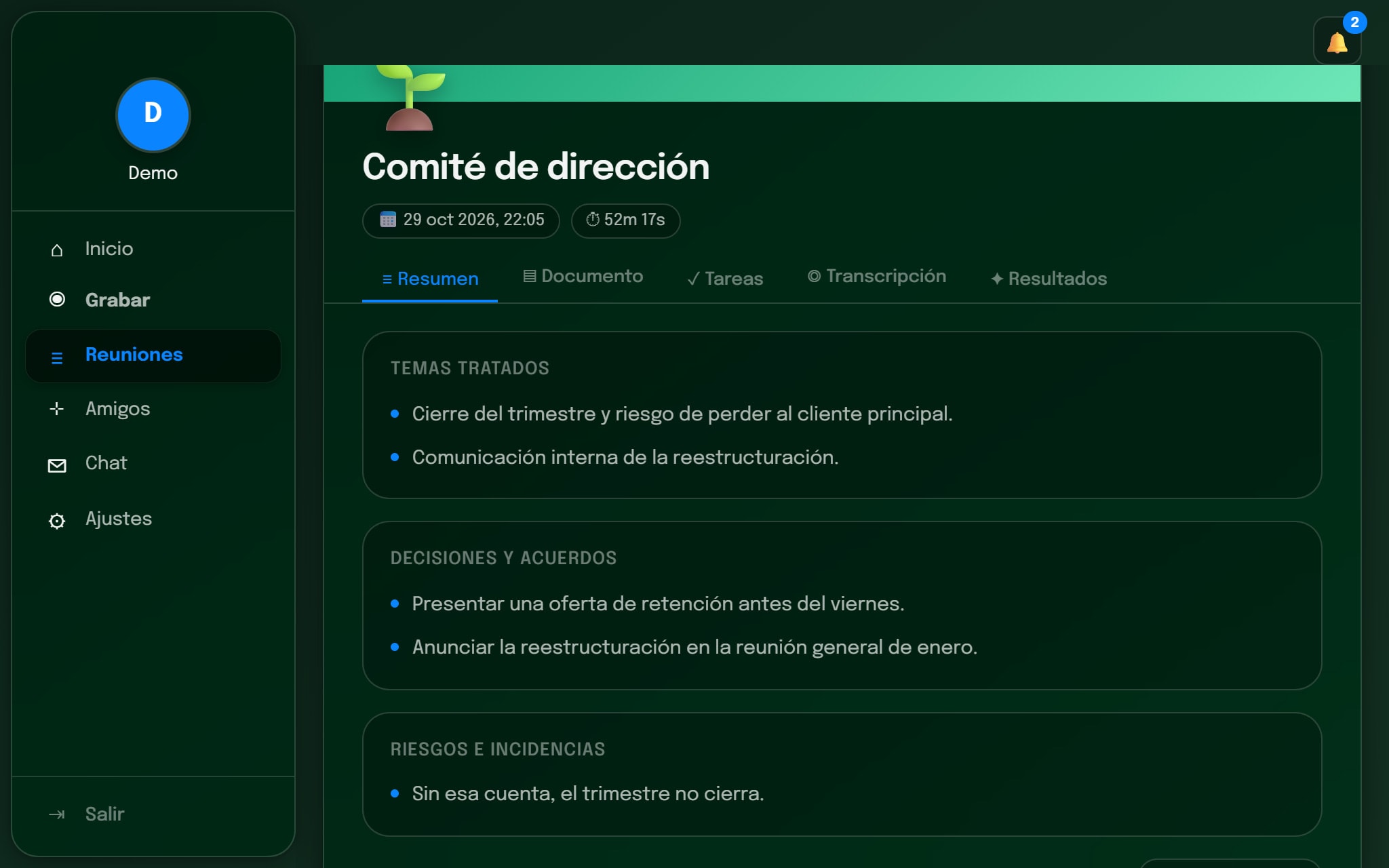The height and width of the screenshot is (868, 1389).
Task: Open the notifications bell
Action: pos(1337,41)
